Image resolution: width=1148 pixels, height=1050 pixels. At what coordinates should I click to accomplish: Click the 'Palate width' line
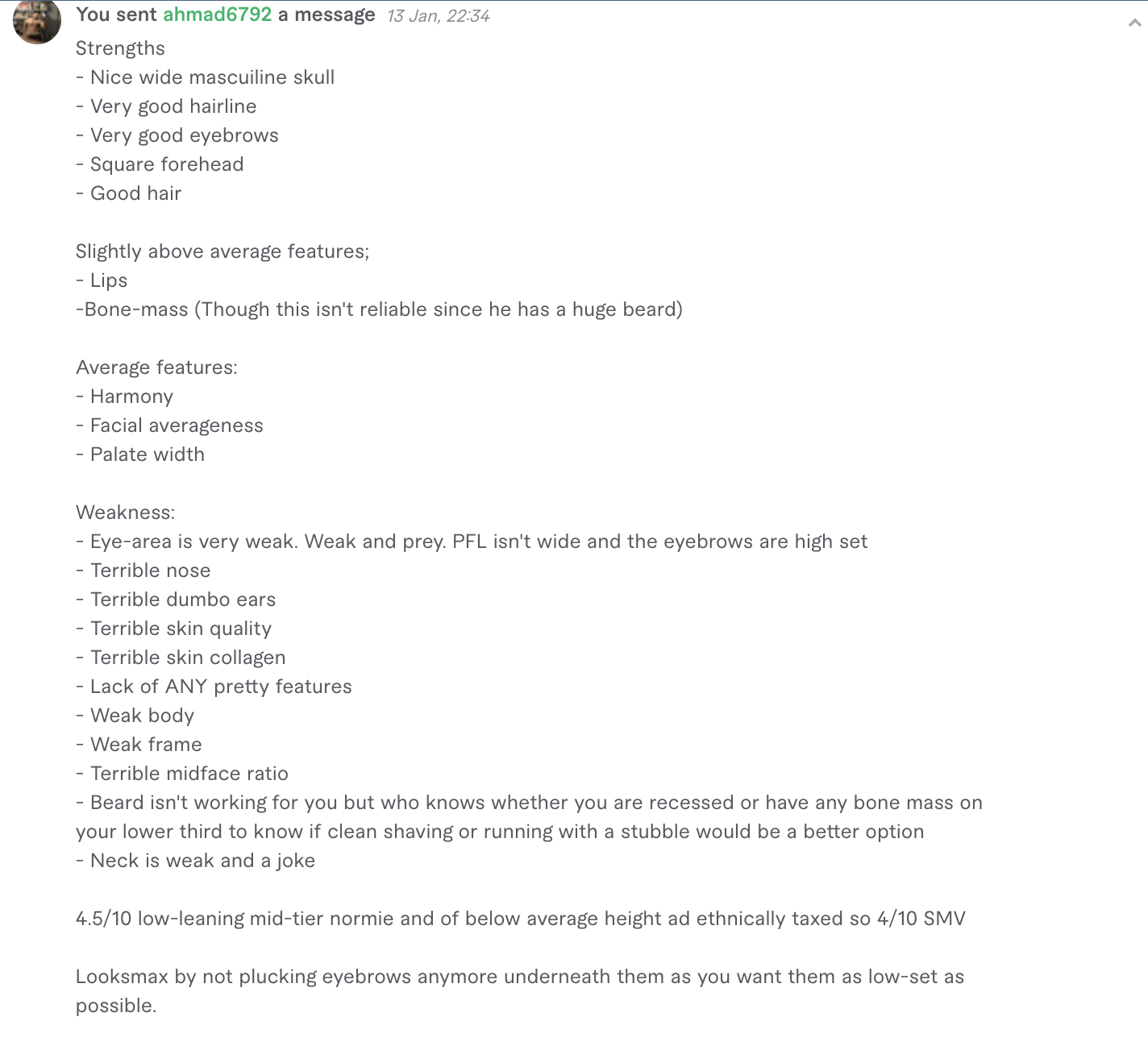coord(140,454)
